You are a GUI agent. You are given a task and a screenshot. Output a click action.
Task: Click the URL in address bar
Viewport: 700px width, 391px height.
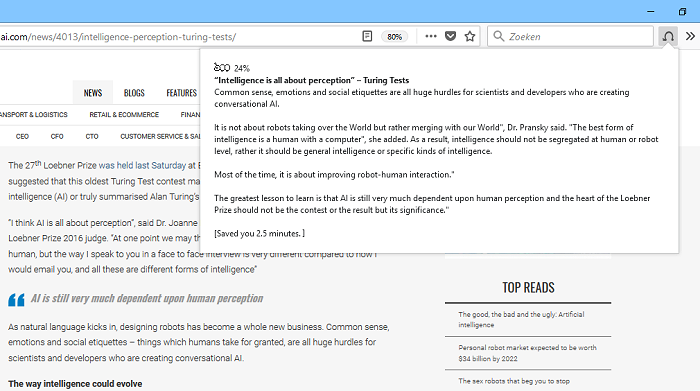(118, 37)
